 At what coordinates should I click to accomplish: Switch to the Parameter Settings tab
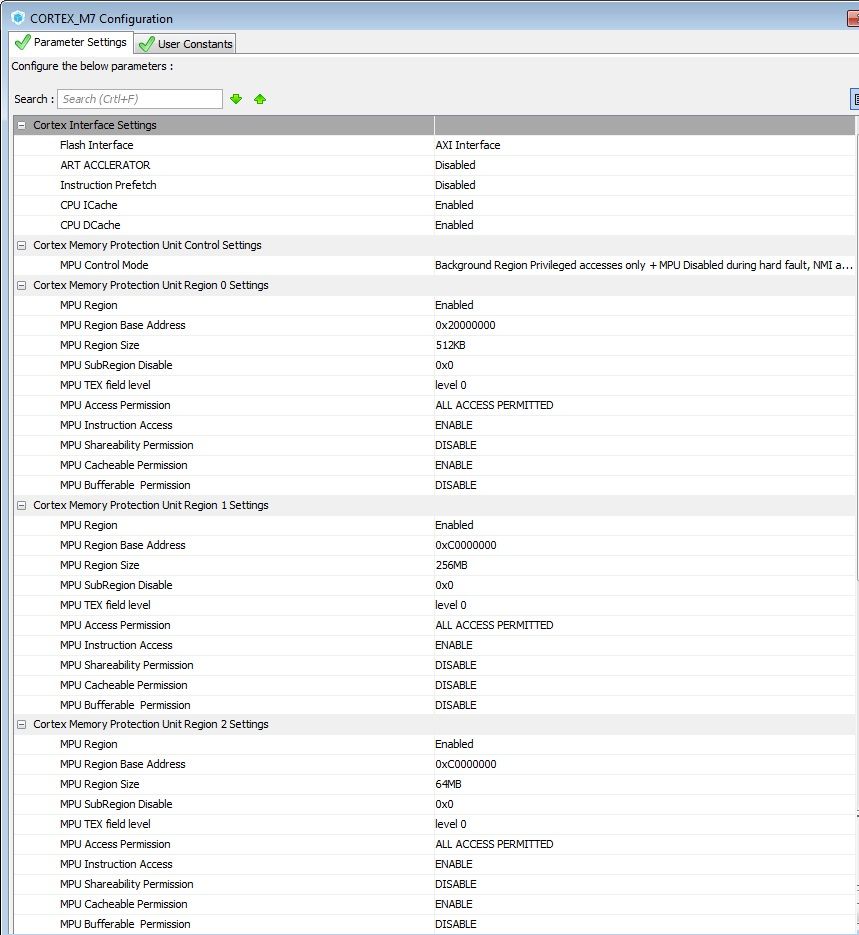tap(72, 42)
